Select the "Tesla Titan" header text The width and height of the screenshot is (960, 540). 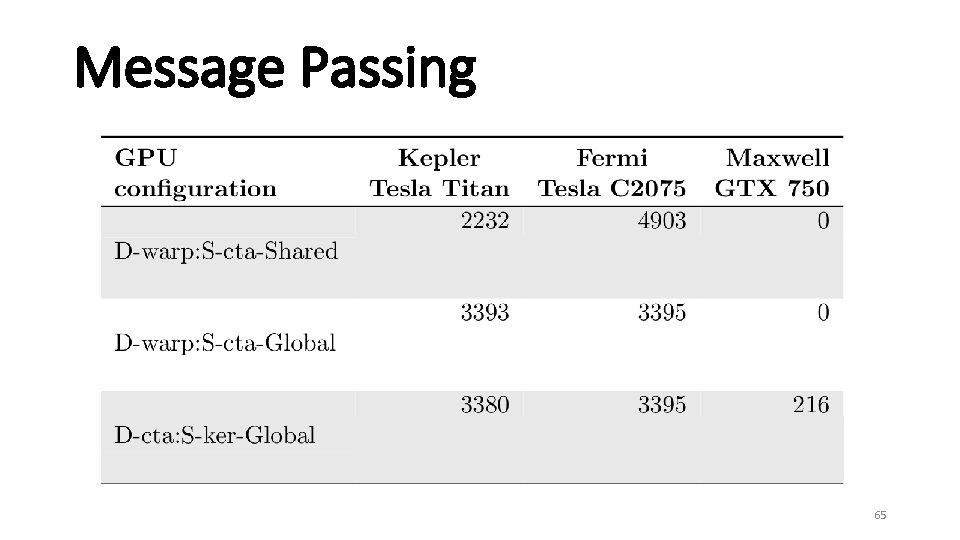439,188
